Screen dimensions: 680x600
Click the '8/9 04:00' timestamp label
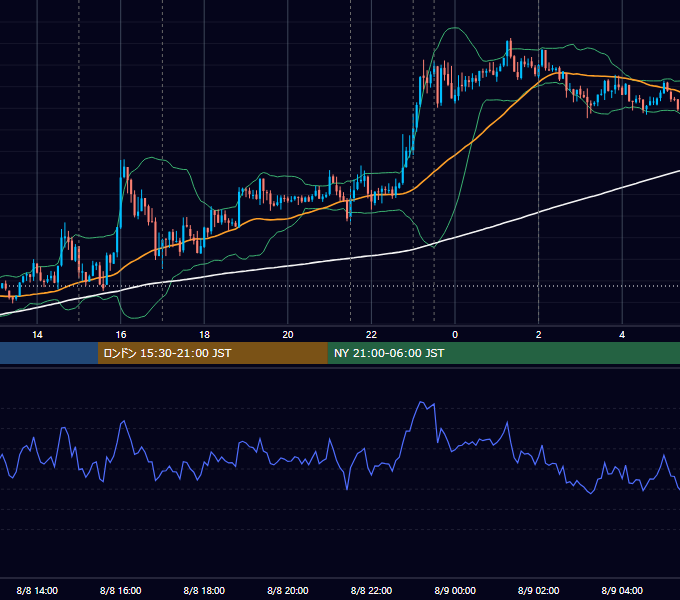click(622, 590)
